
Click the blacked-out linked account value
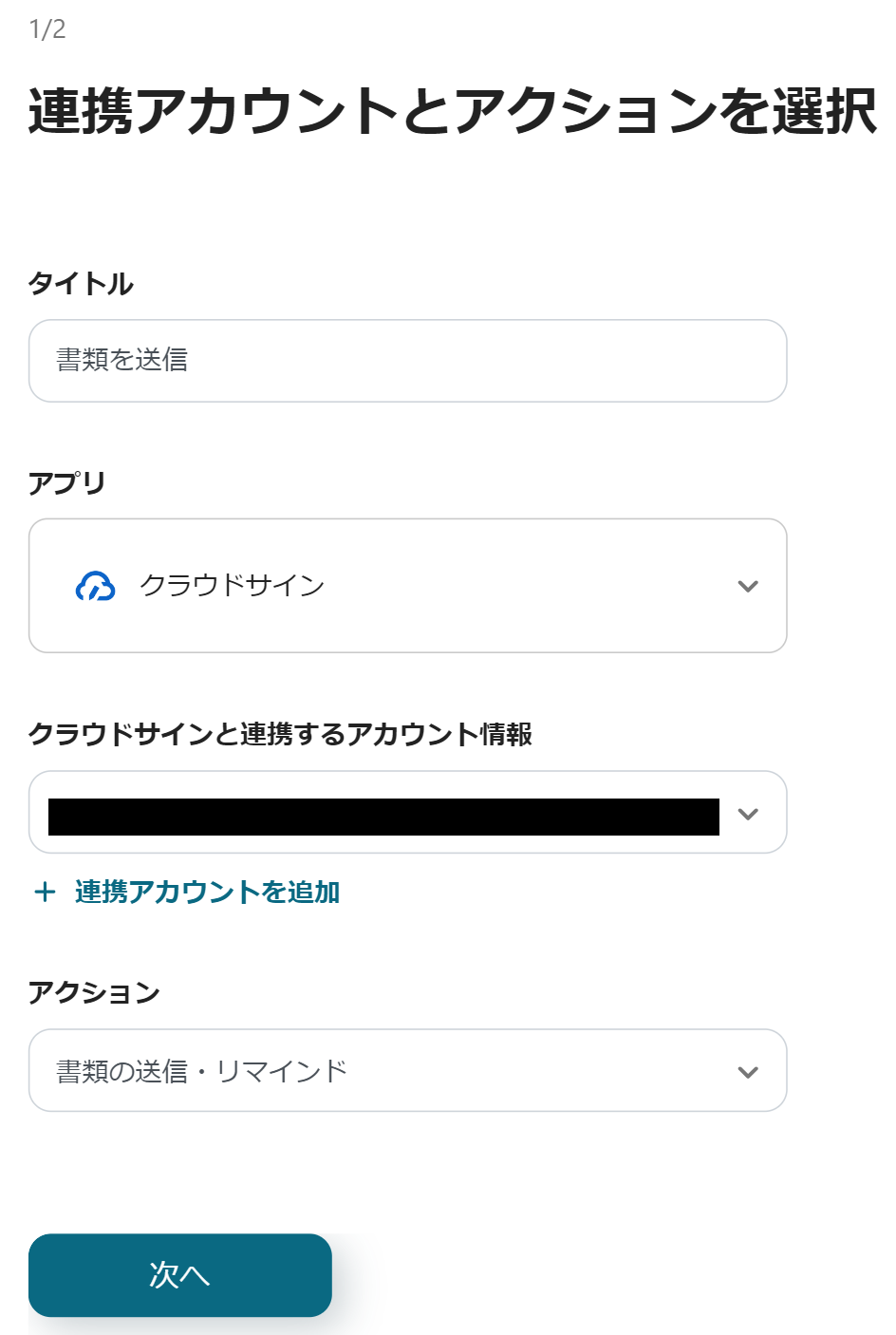(383, 817)
